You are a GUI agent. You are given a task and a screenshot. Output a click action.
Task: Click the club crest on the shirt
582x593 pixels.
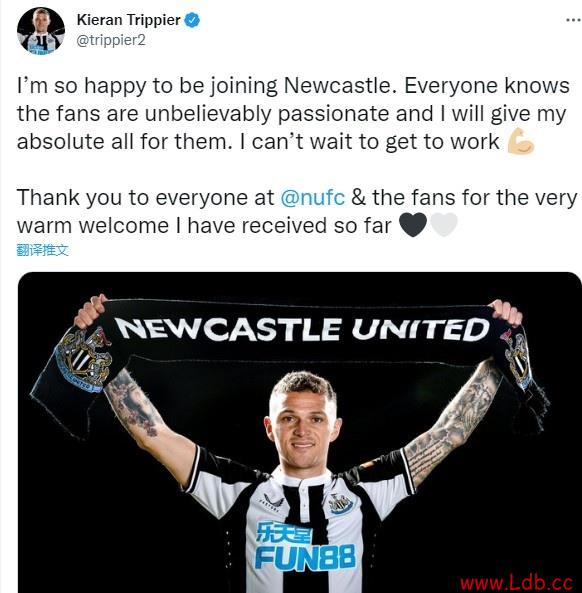coord(340,503)
